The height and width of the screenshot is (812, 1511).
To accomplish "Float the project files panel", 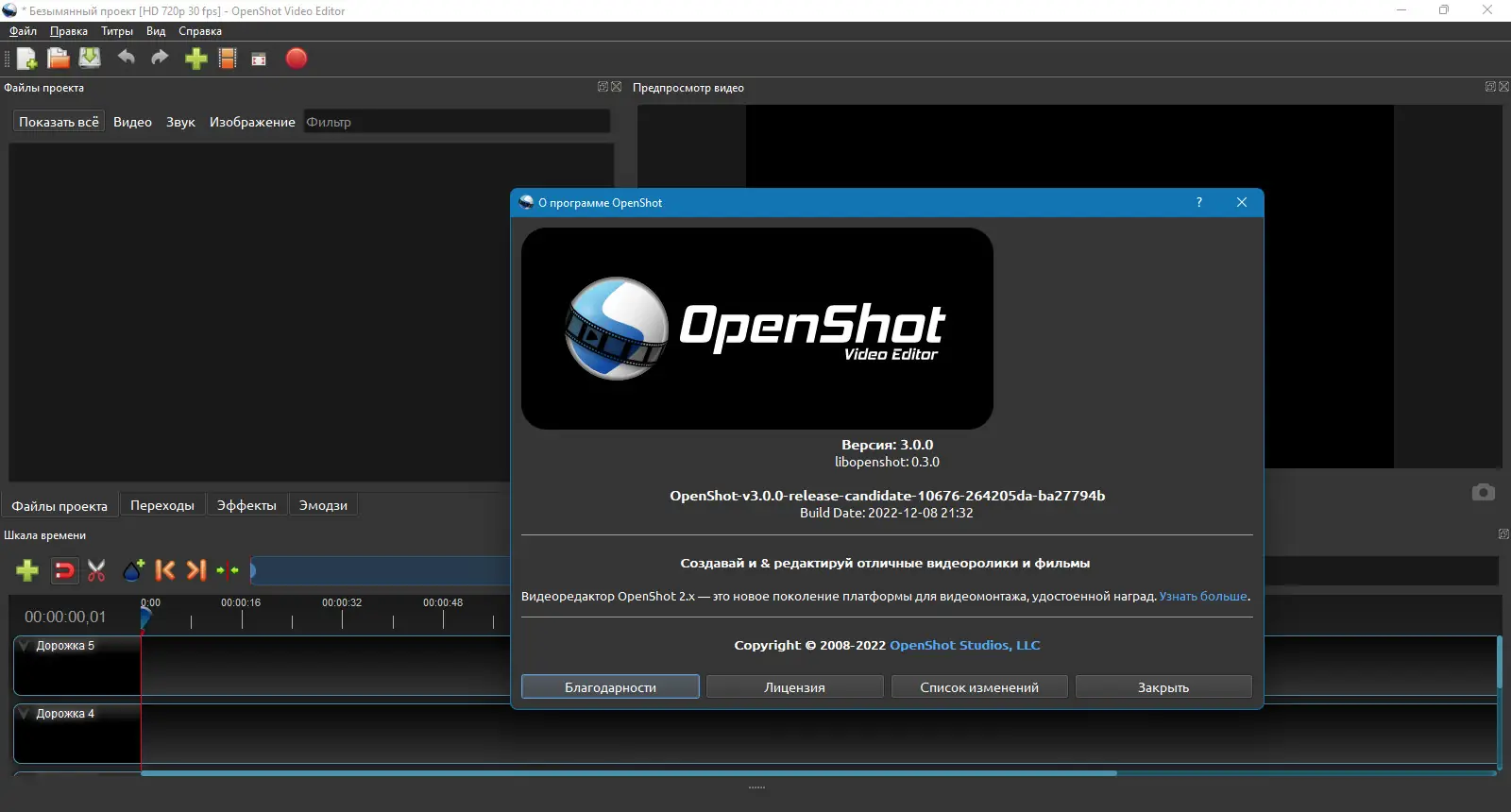I will pos(603,87).
